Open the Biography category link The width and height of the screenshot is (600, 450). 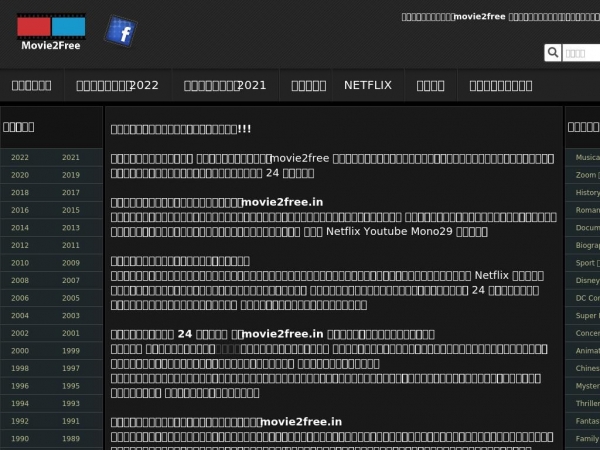[587, 245]
